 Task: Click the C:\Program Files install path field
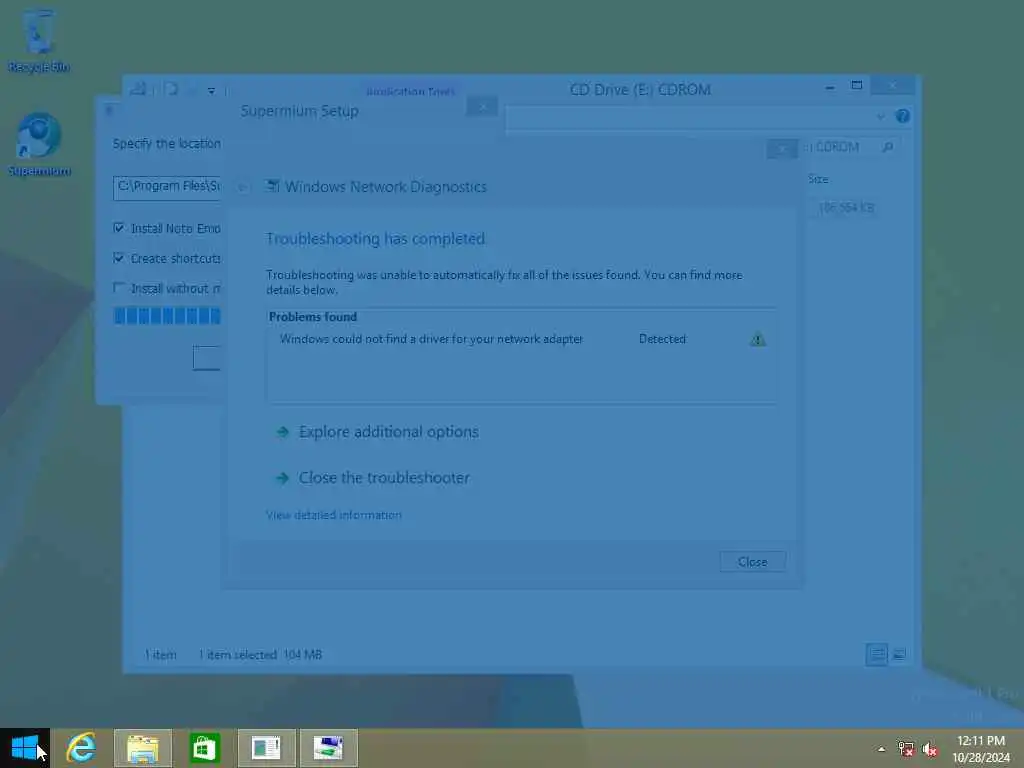(167, 187)
